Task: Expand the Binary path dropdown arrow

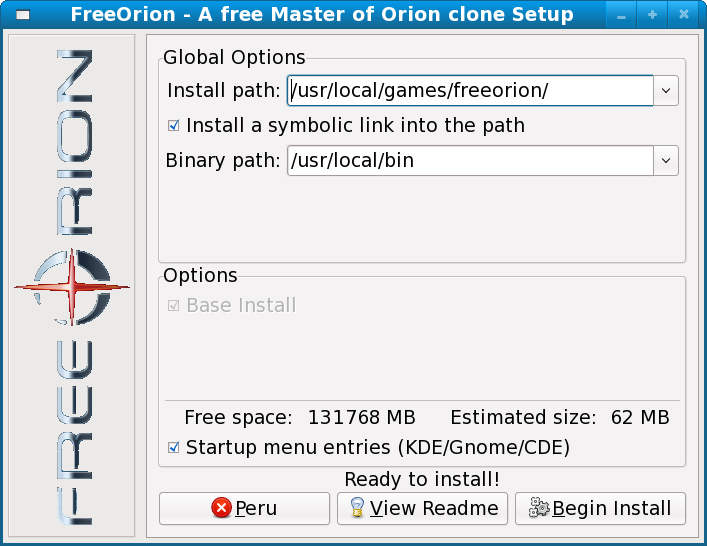Action: click(667, 160)
